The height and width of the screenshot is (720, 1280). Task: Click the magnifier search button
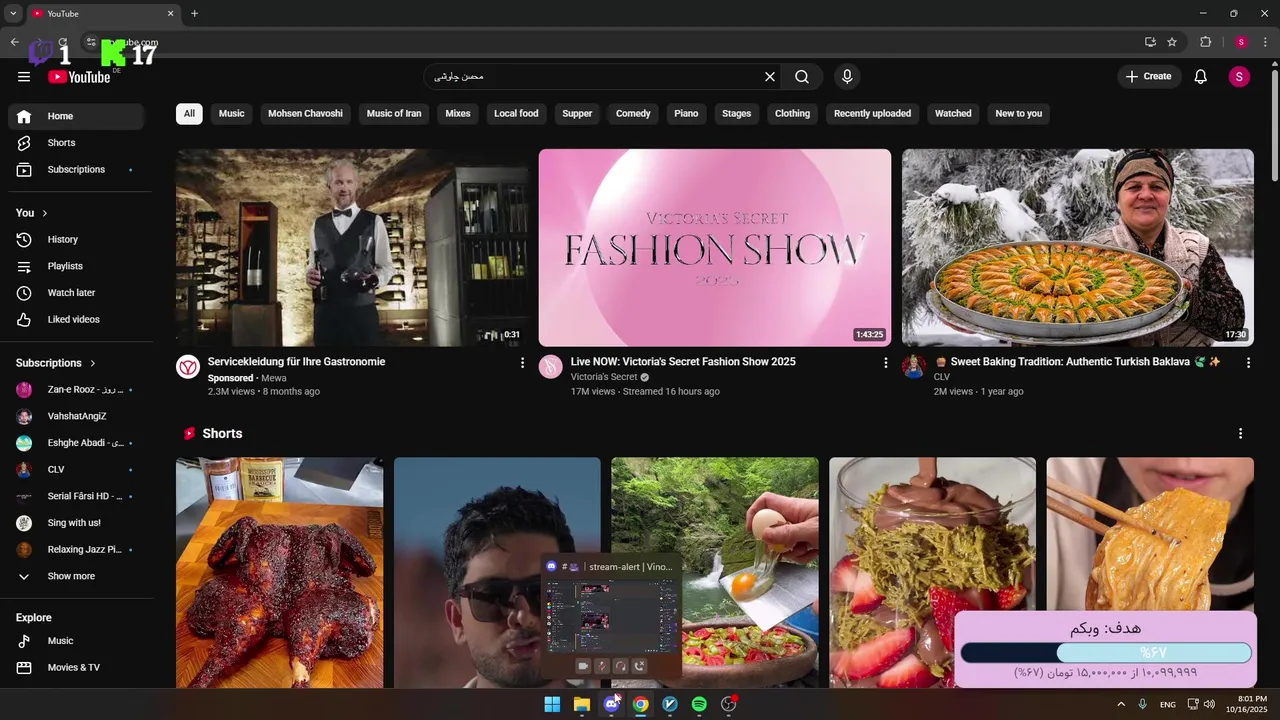[x=802, y=77]
